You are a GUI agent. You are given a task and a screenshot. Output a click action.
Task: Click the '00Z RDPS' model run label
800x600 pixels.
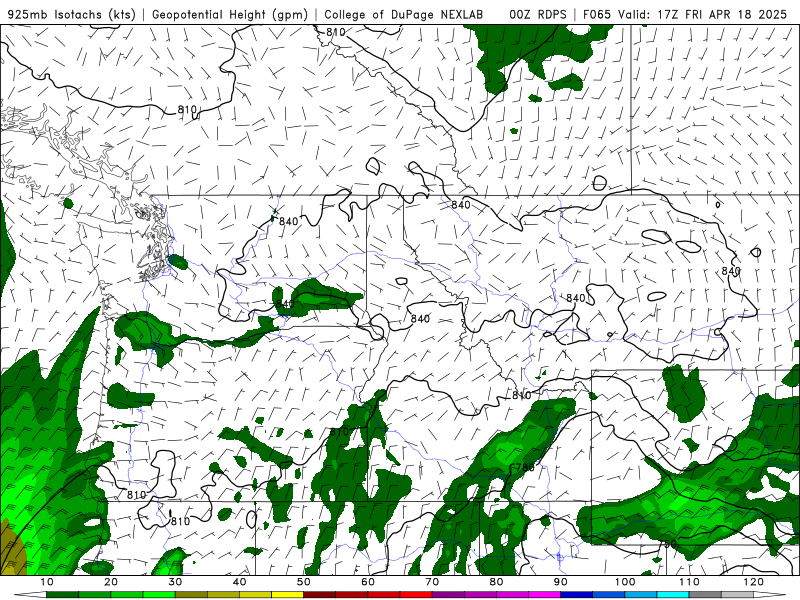(538, 15)
